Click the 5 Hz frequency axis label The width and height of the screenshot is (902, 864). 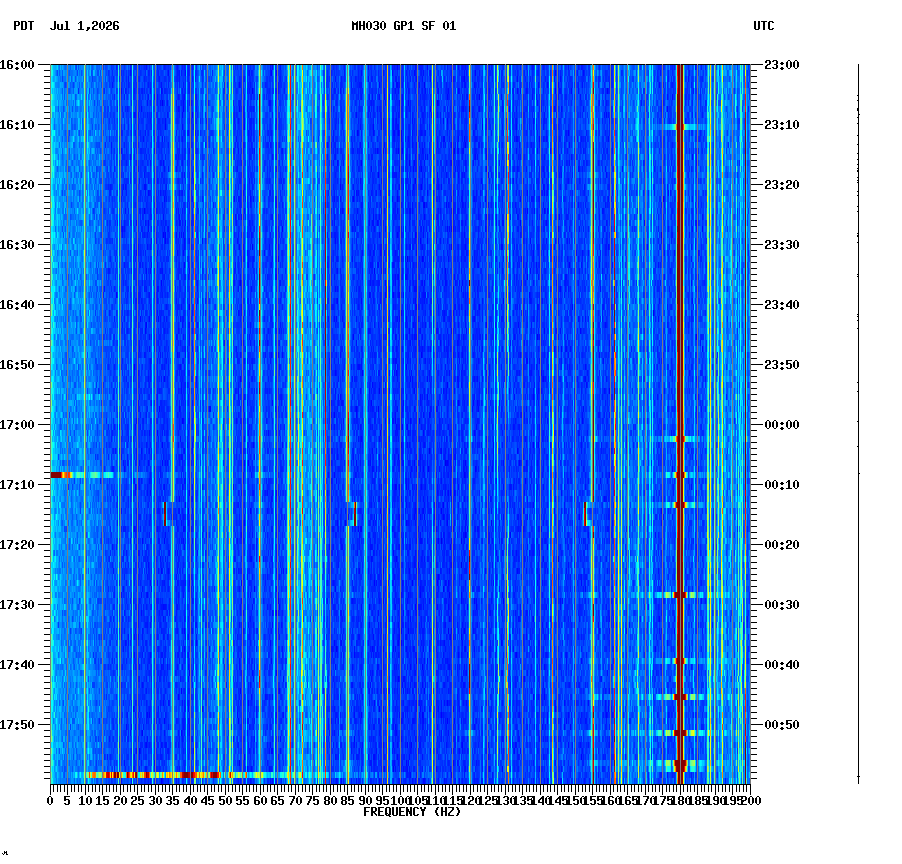click(x=67, y=801)
